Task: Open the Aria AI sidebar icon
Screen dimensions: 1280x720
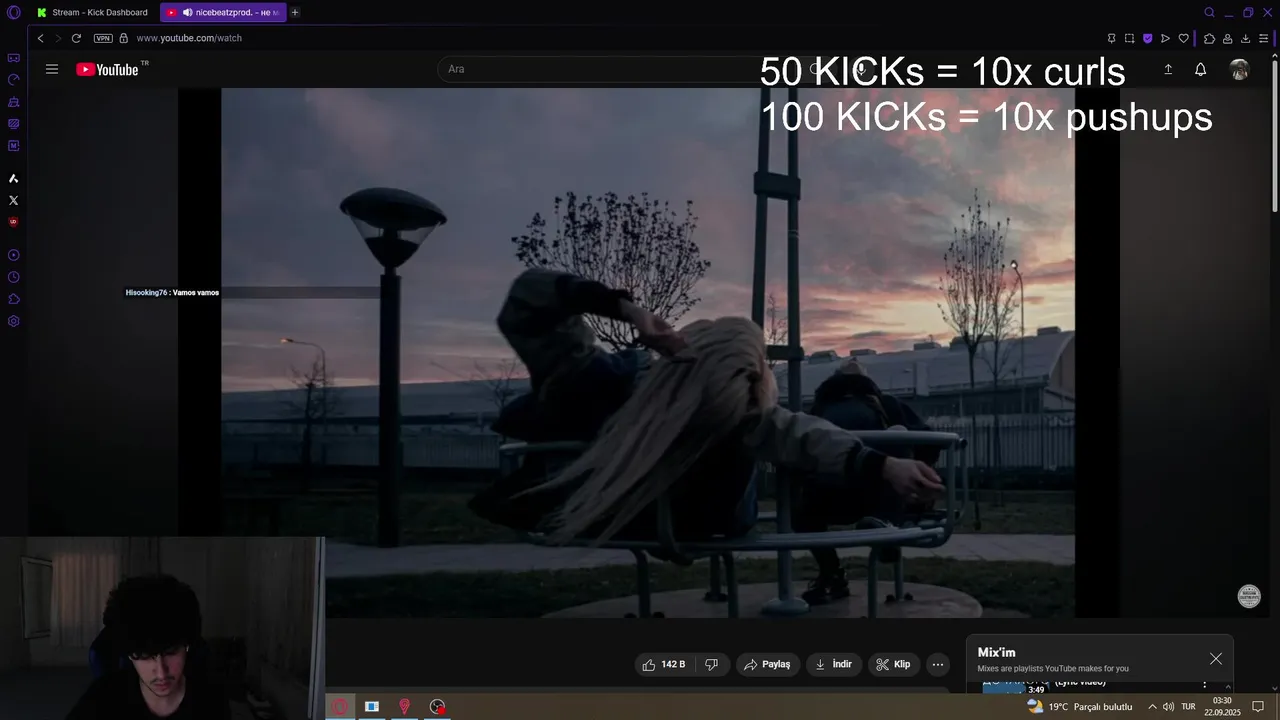Action: point(14,178)
